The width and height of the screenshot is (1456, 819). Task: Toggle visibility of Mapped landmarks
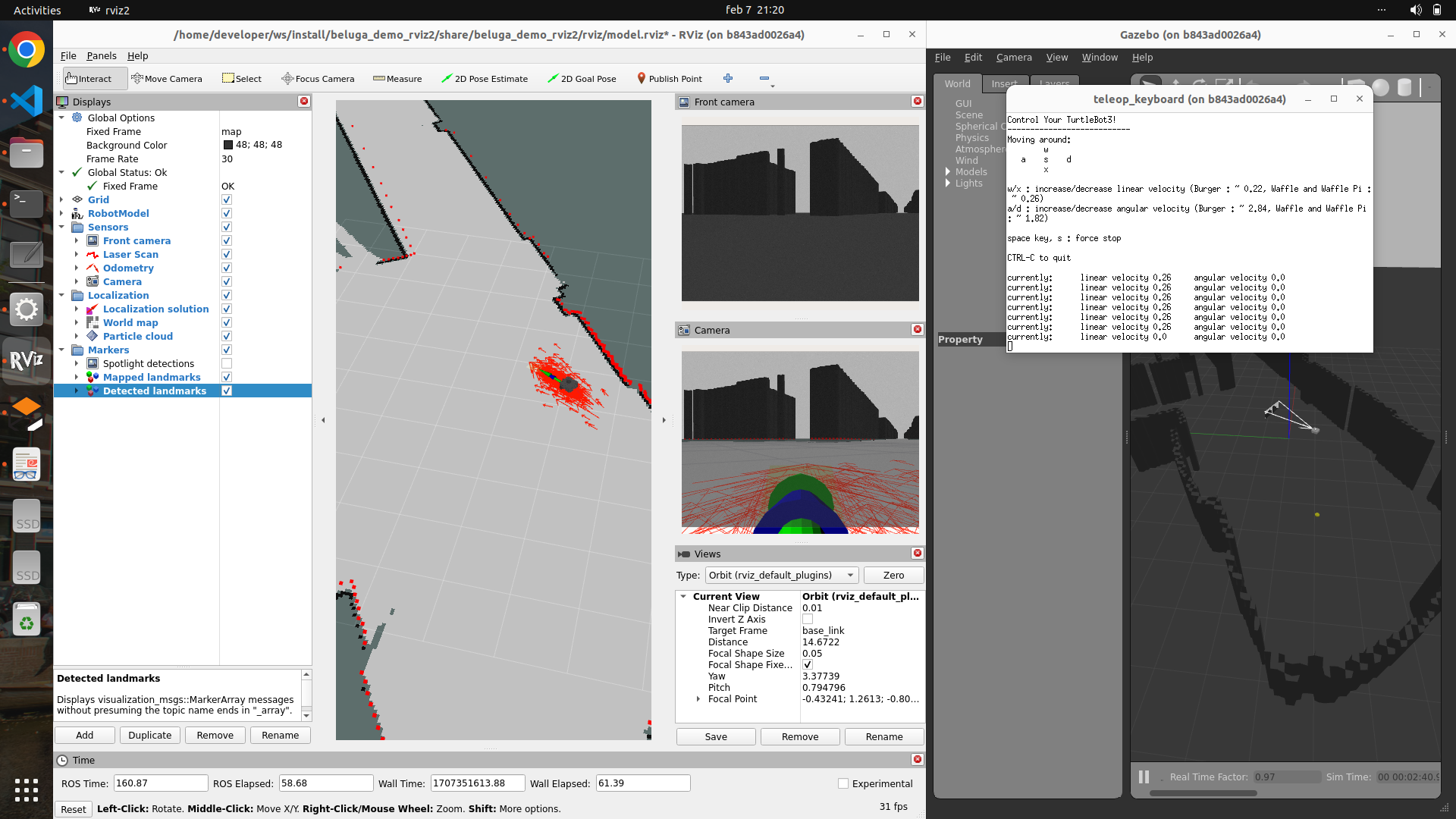225,377
